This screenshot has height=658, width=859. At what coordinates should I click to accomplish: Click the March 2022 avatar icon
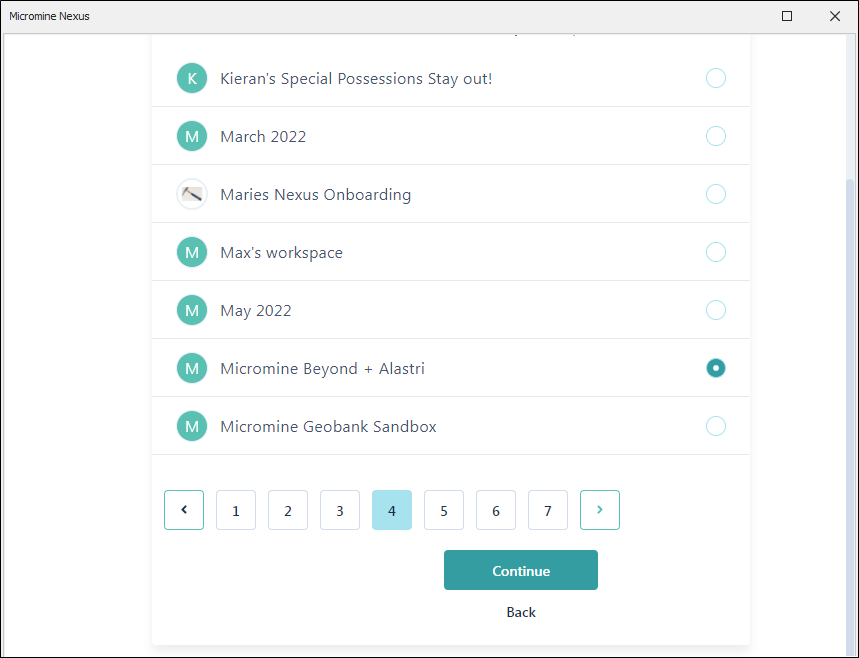pyautogui.click(x=192, y=136)
